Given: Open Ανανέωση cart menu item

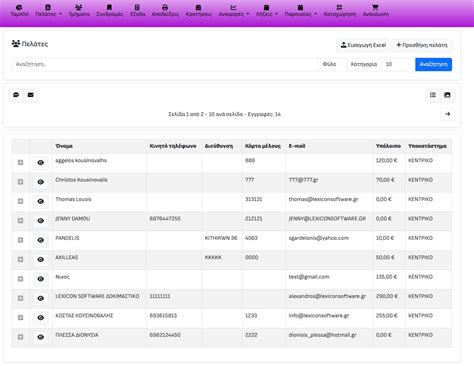Looking at the screenshot, I should coord(375,11).
